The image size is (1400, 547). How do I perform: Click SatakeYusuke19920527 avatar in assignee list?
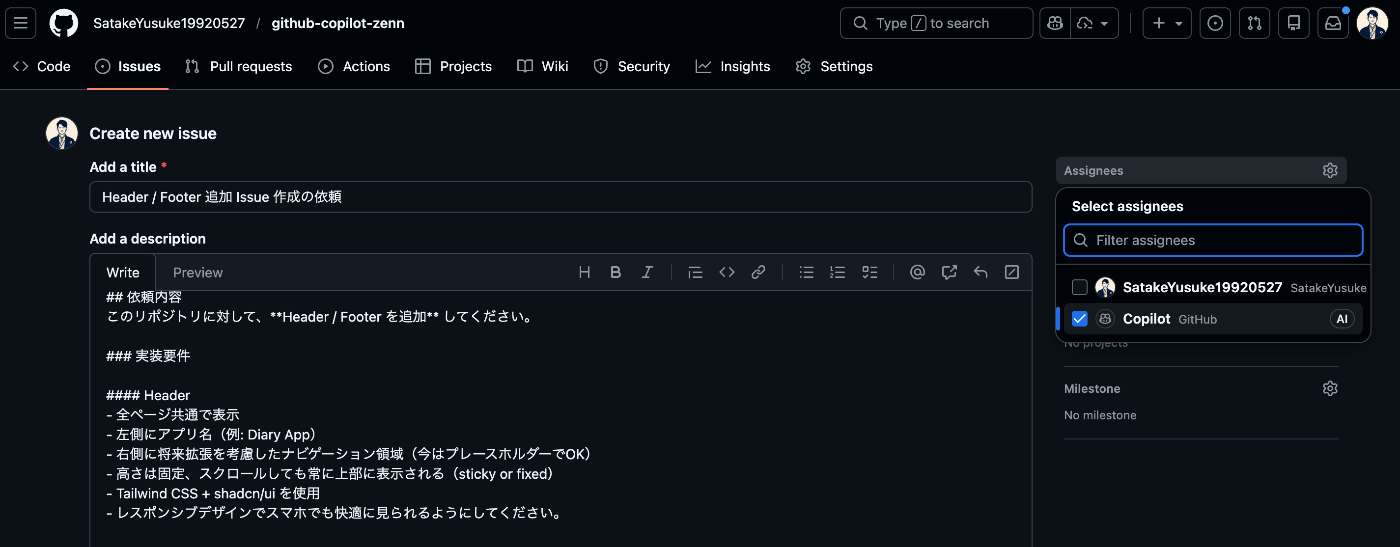click(x=1105, y=287)
